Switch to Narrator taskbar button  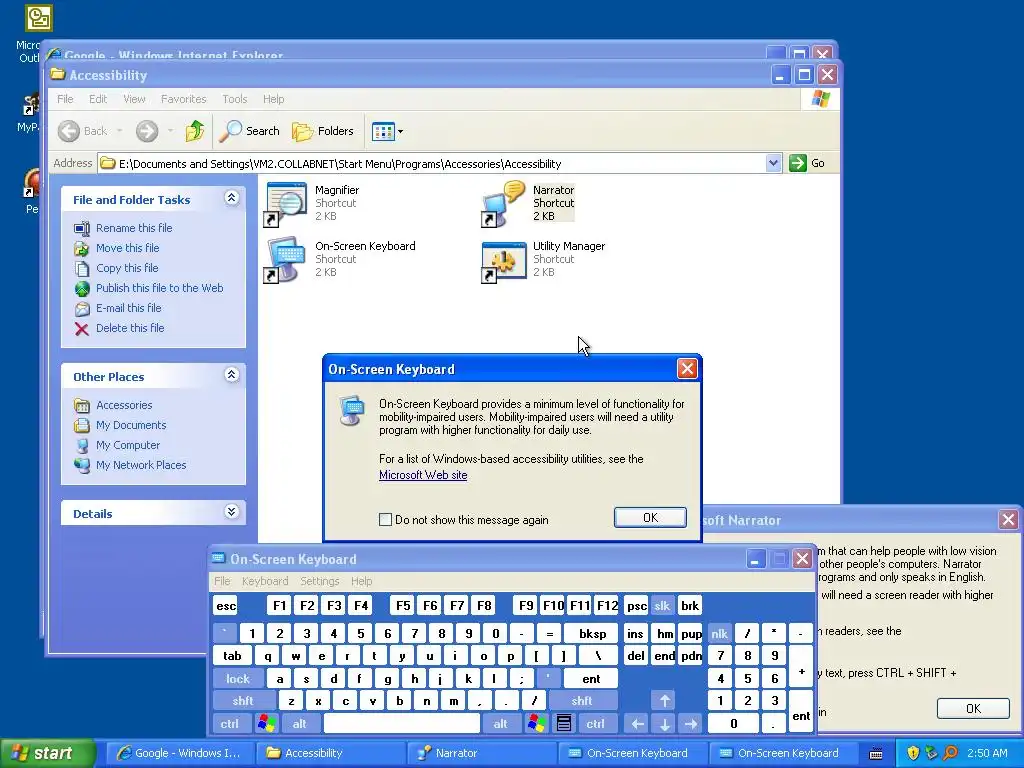coord(482,754)
